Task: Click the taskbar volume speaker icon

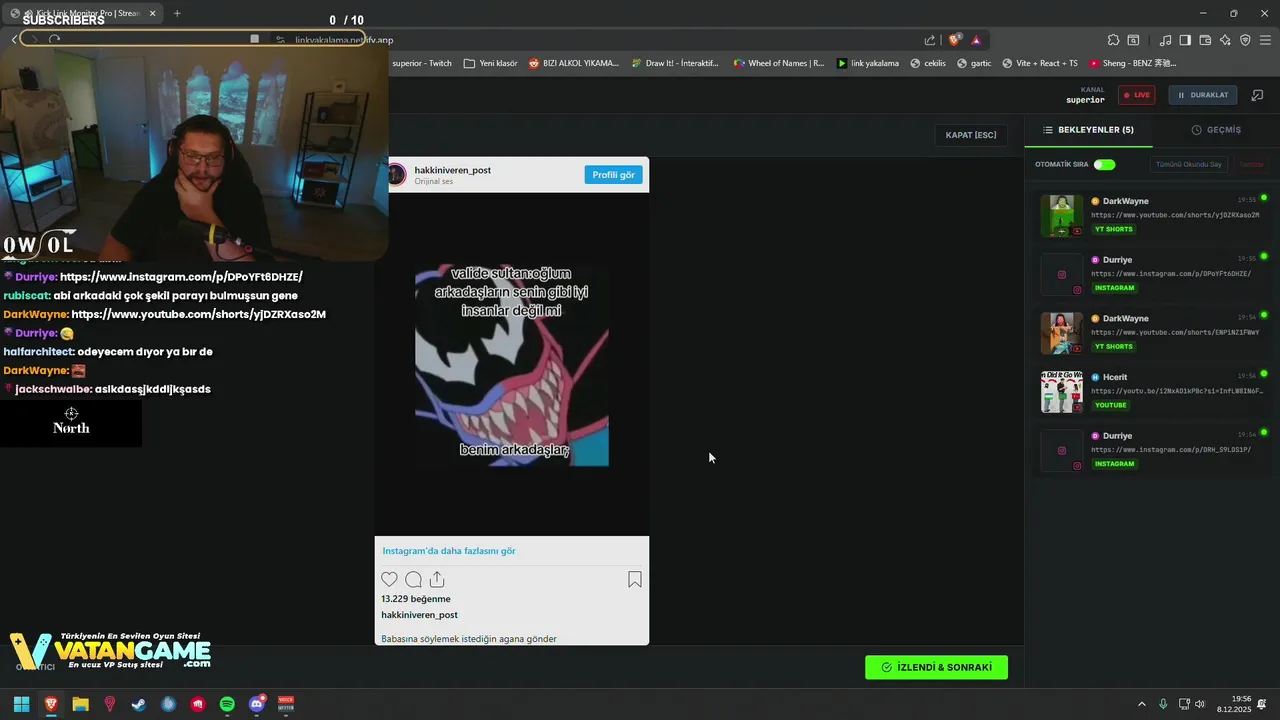Action: click(1199, 704)
